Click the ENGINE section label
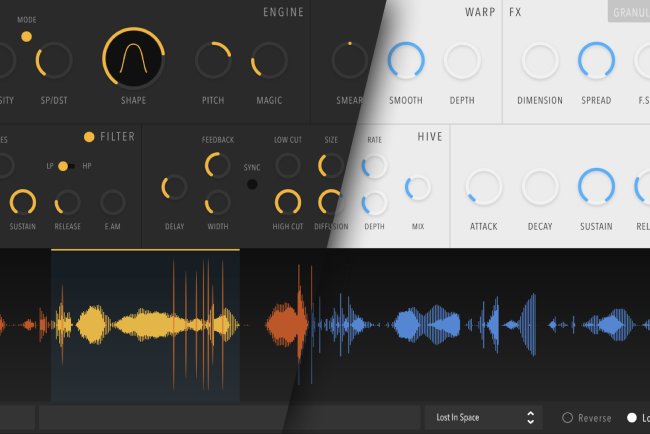The height and width of the screenshot is (434, 650). tap(284, 12)
